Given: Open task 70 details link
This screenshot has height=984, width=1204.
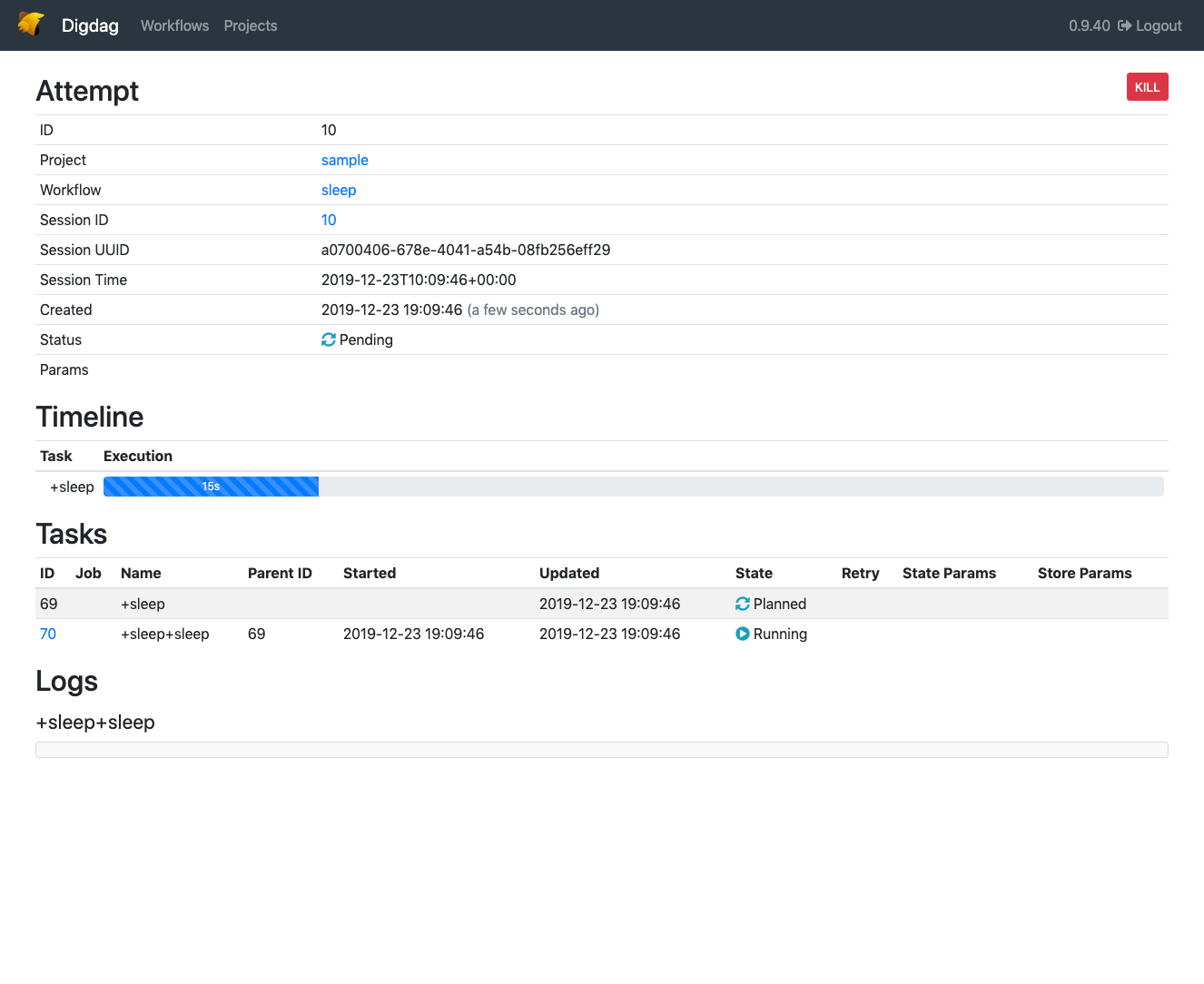Looking at the screenshot, I should (47, 634).
